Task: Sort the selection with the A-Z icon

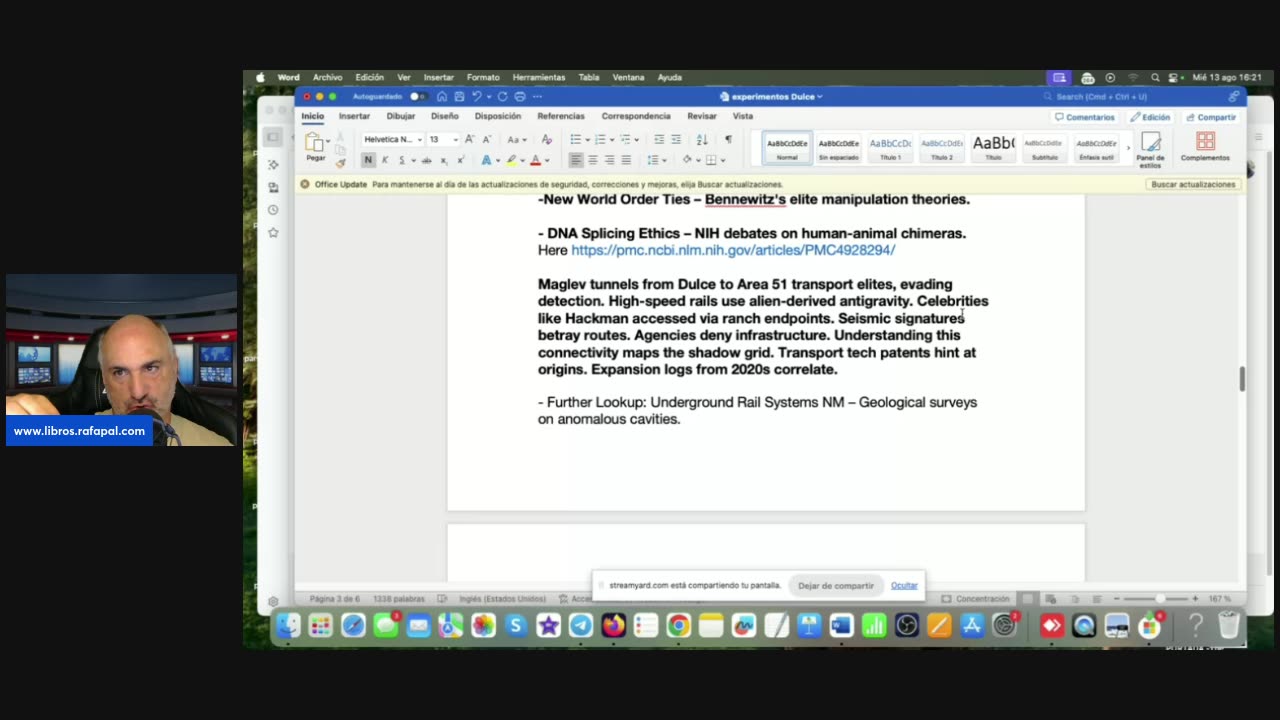Action: click(702, 139)
